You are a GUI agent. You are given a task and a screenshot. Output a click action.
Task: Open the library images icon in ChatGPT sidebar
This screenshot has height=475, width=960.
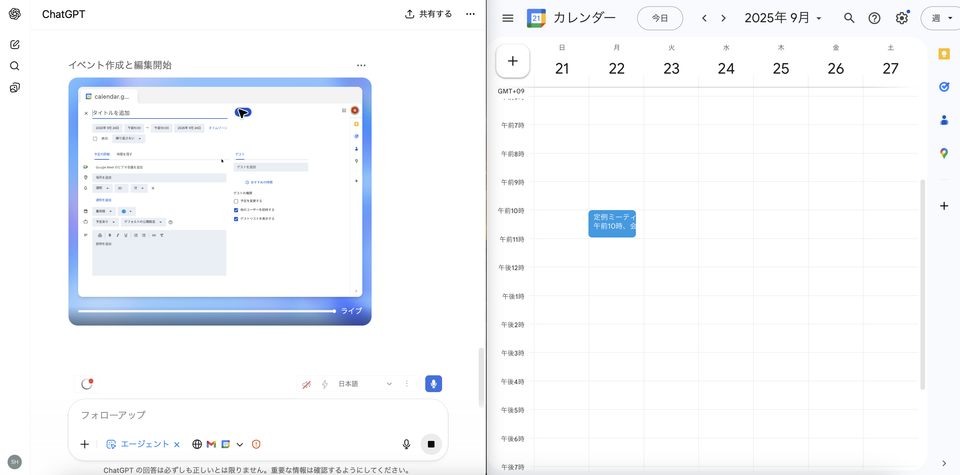15,88
